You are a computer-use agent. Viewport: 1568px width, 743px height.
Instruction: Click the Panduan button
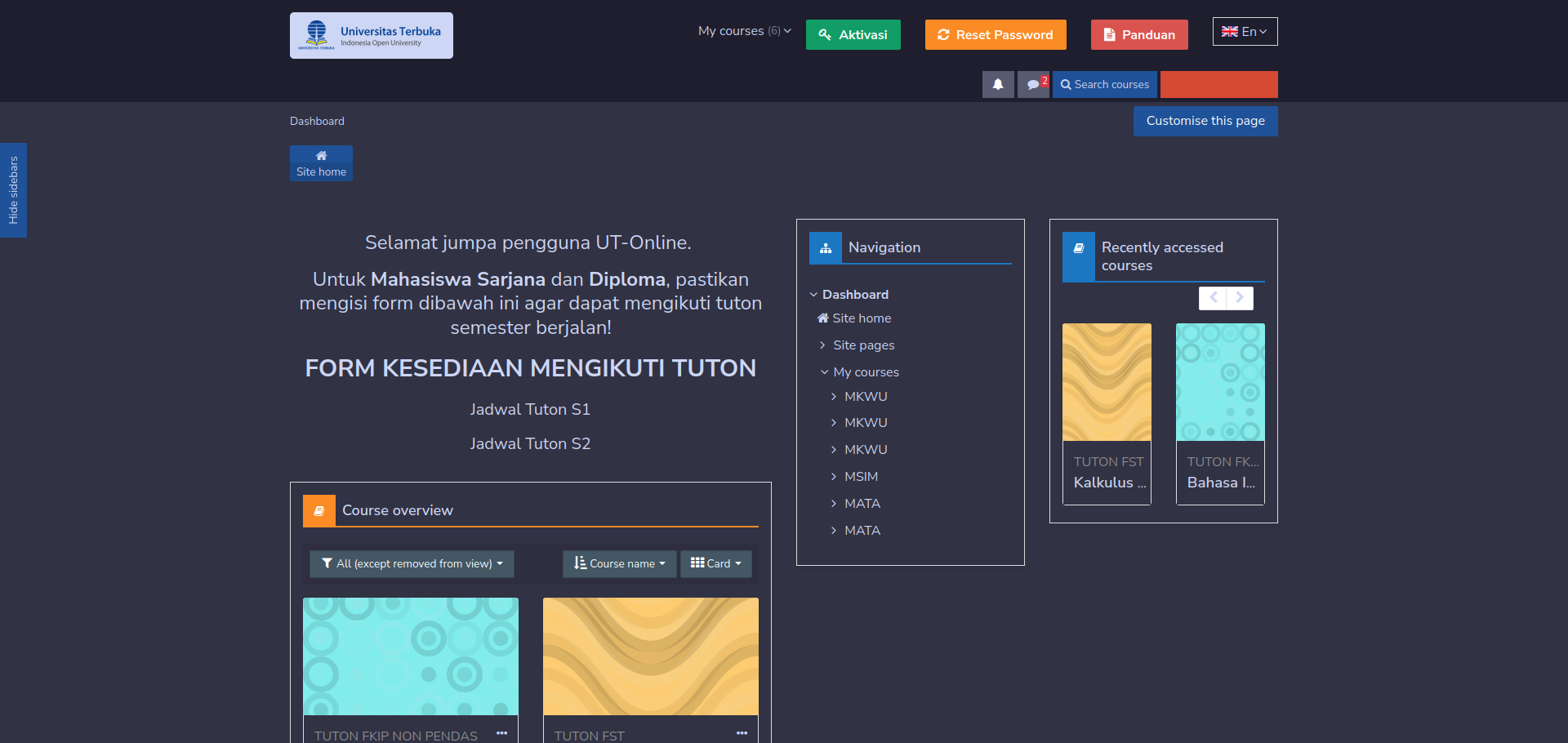coord(1139,35)
